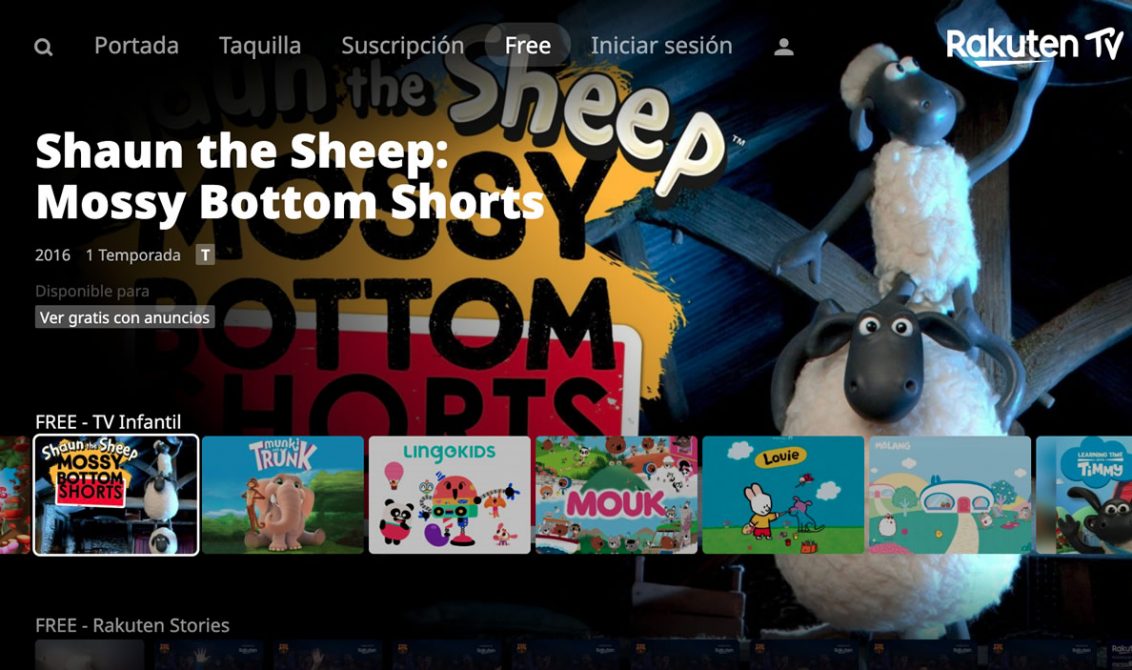Click the Rakuten TV logo
Viewport: 1132px width, 670px height.
(1034, 46)
